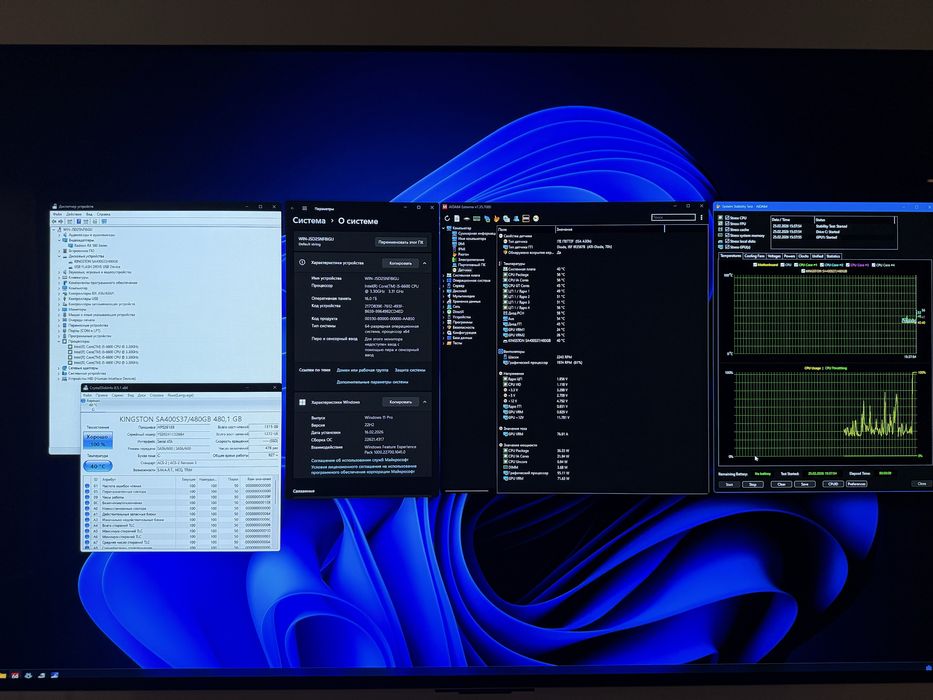The image size is (933, 700).
Task: Collapse Характеристики Windows section chevron
Action: (x=424, y=402)
